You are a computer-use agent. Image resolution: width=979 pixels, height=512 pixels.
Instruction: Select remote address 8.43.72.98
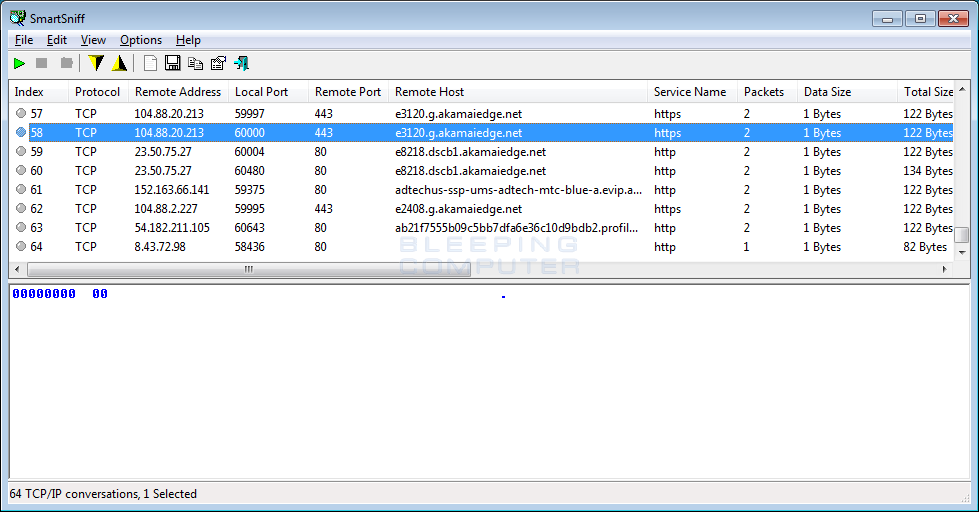point(160,247)
